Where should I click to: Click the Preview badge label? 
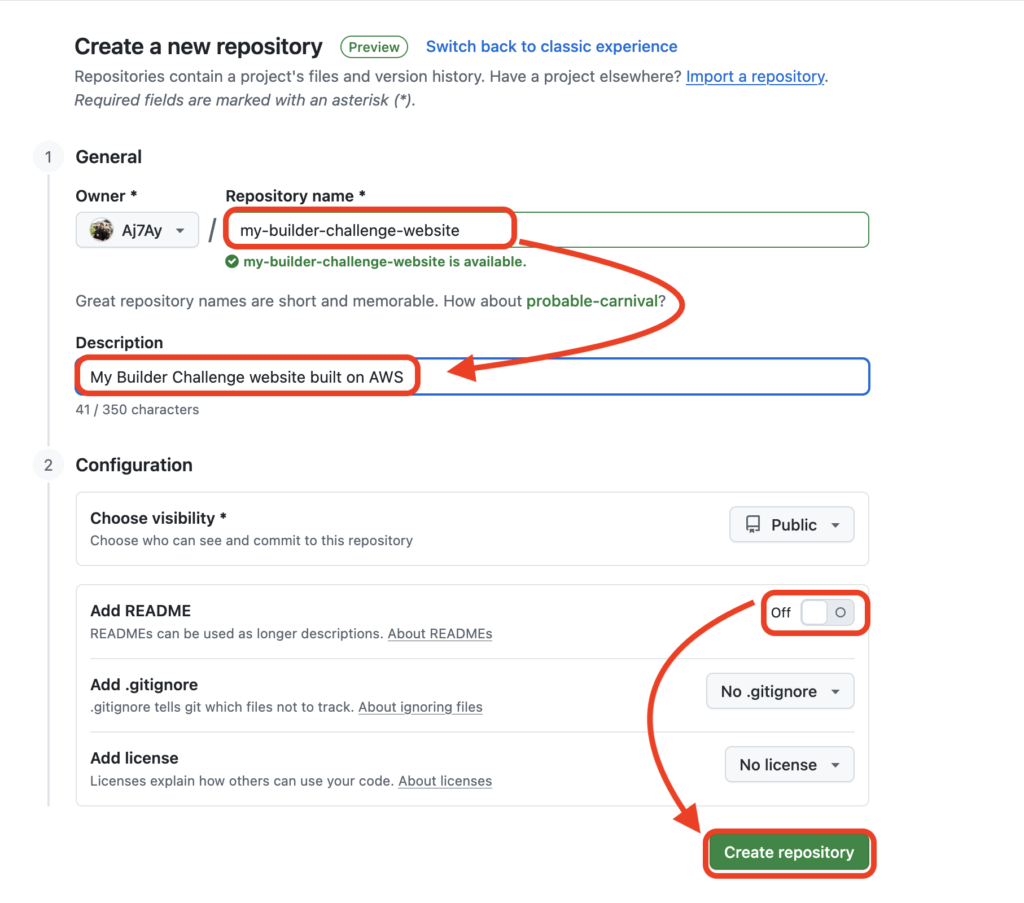(x=374, y=47)
